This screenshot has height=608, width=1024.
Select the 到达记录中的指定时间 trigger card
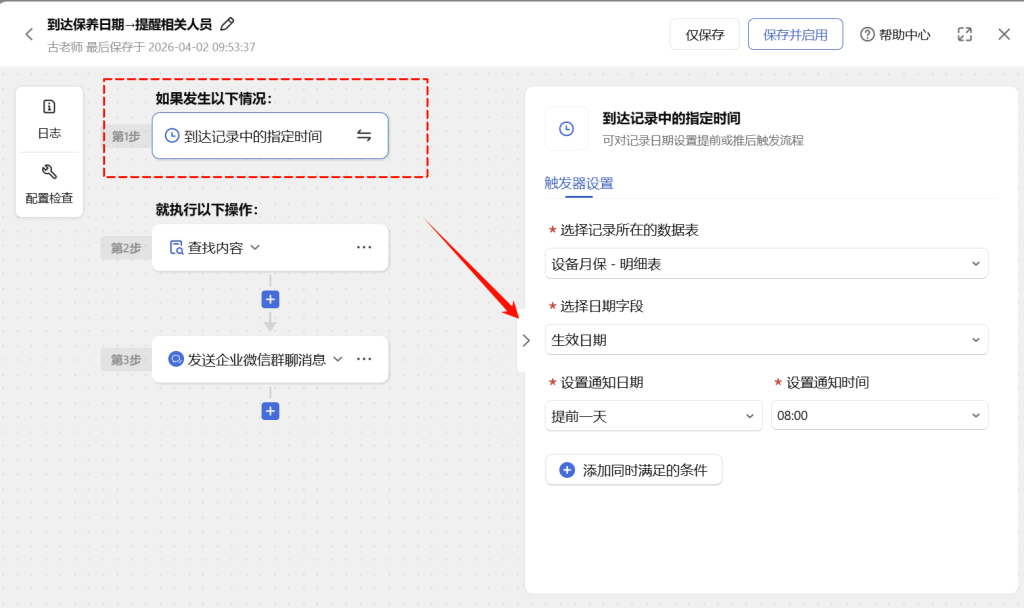coord(270,136)
